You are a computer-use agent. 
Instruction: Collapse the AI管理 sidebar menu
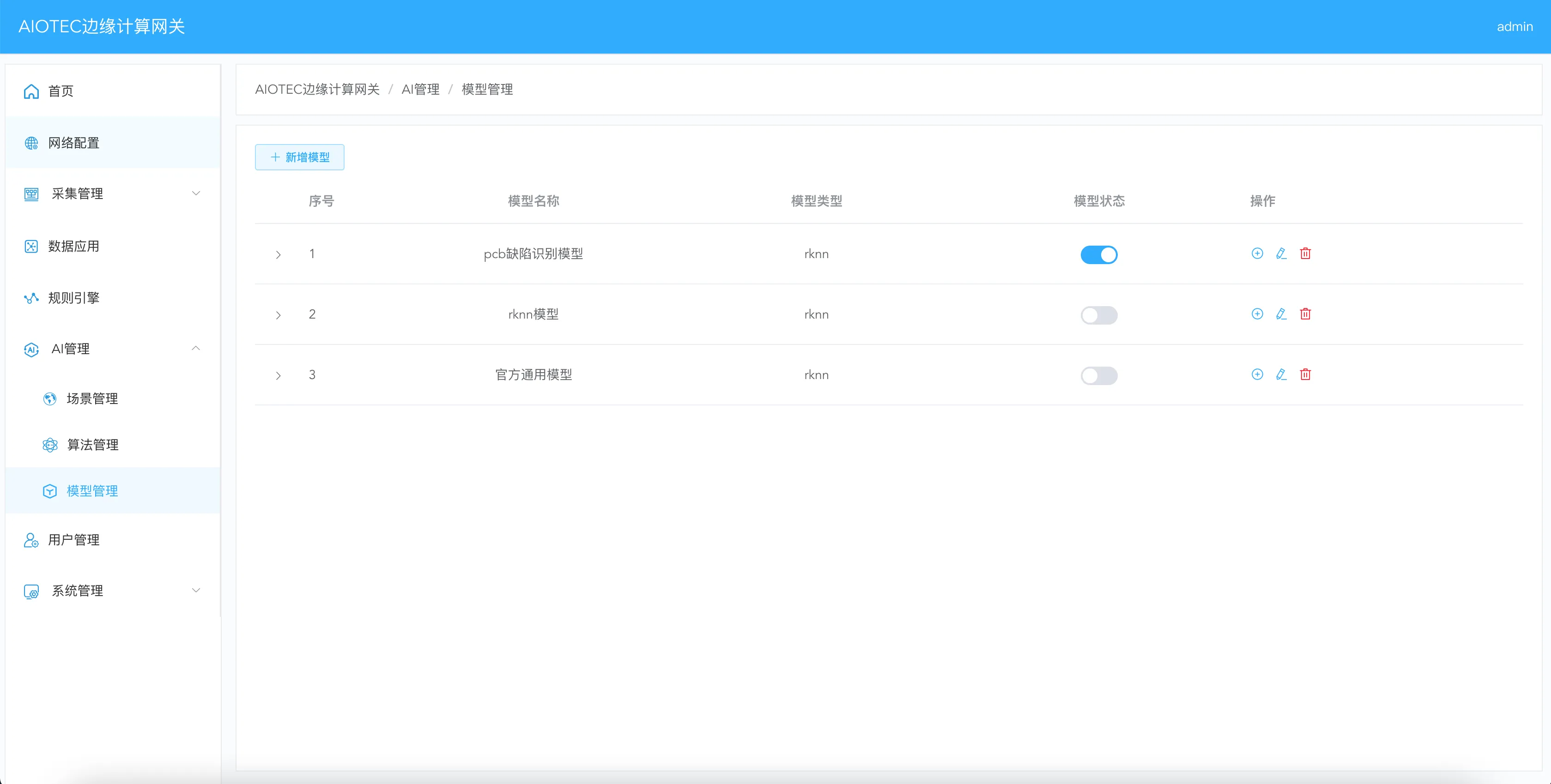113,349
